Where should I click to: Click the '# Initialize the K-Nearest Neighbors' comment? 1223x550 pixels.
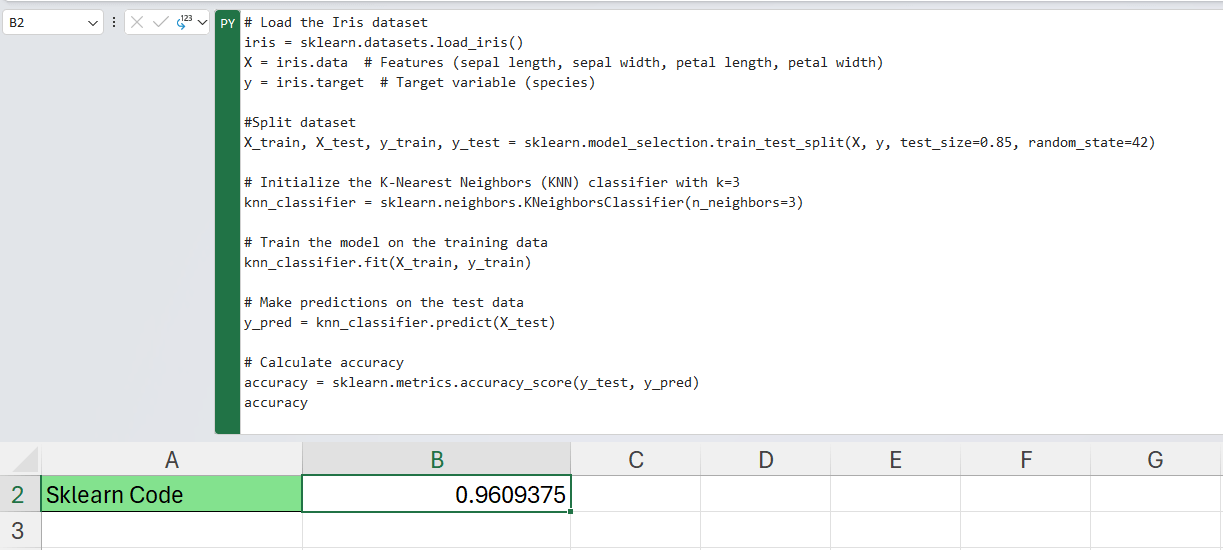tap(492, 182)
